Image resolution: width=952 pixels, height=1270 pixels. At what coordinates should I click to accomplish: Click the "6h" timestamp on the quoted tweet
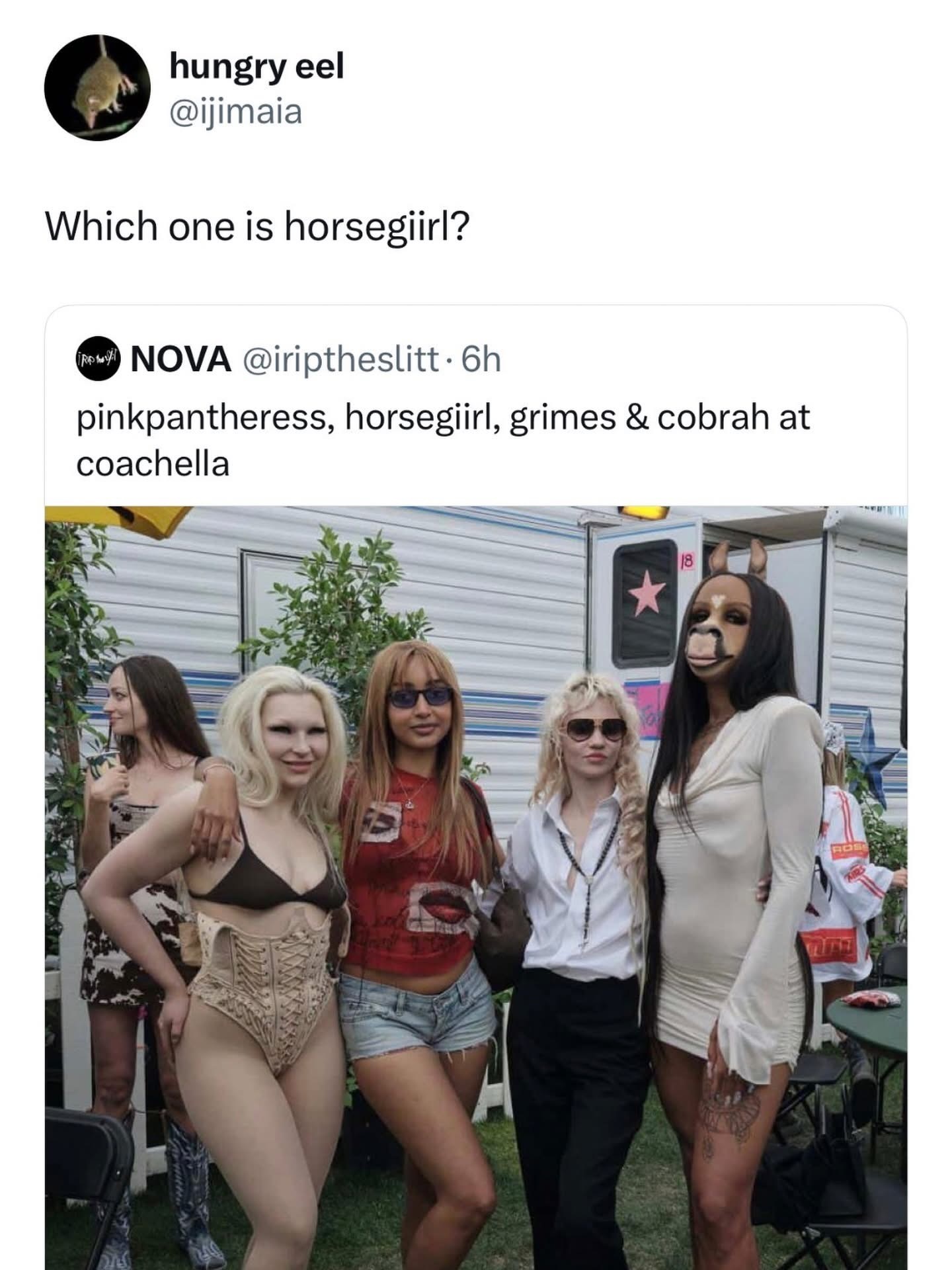[480, 360]
